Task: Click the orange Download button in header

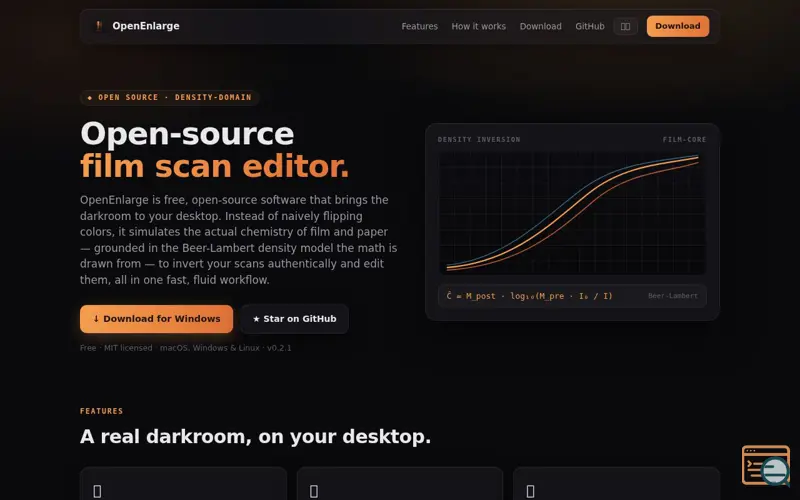Action: point(678,26)
